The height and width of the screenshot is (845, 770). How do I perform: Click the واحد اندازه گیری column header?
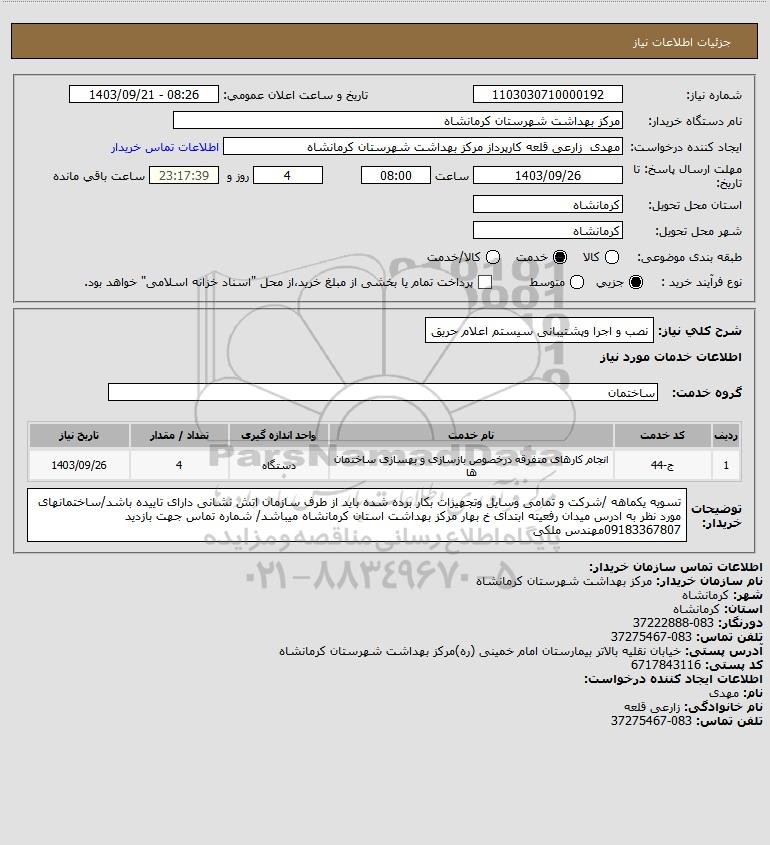point(279,435)
